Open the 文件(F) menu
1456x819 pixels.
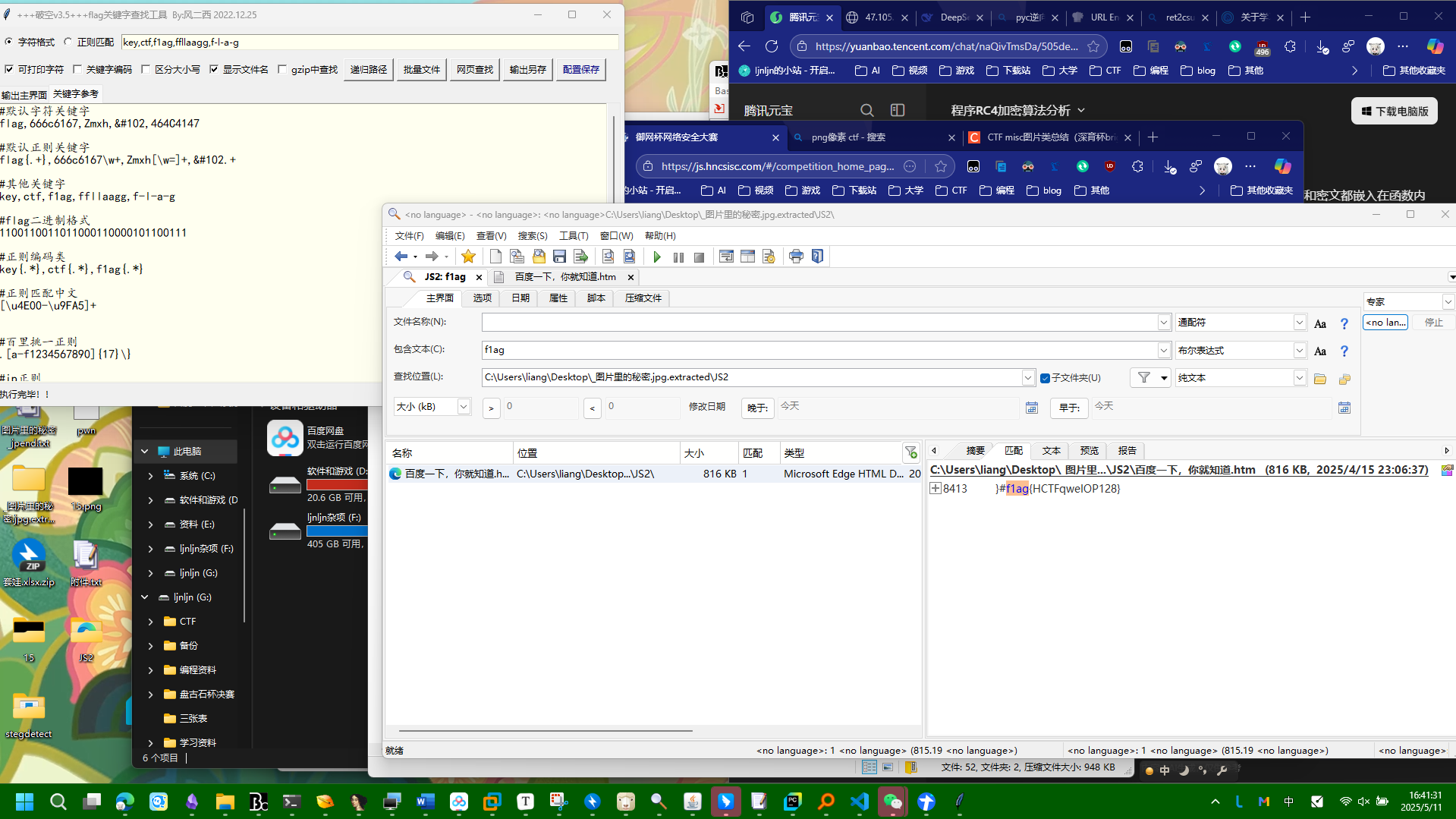[x=409, y=236]
